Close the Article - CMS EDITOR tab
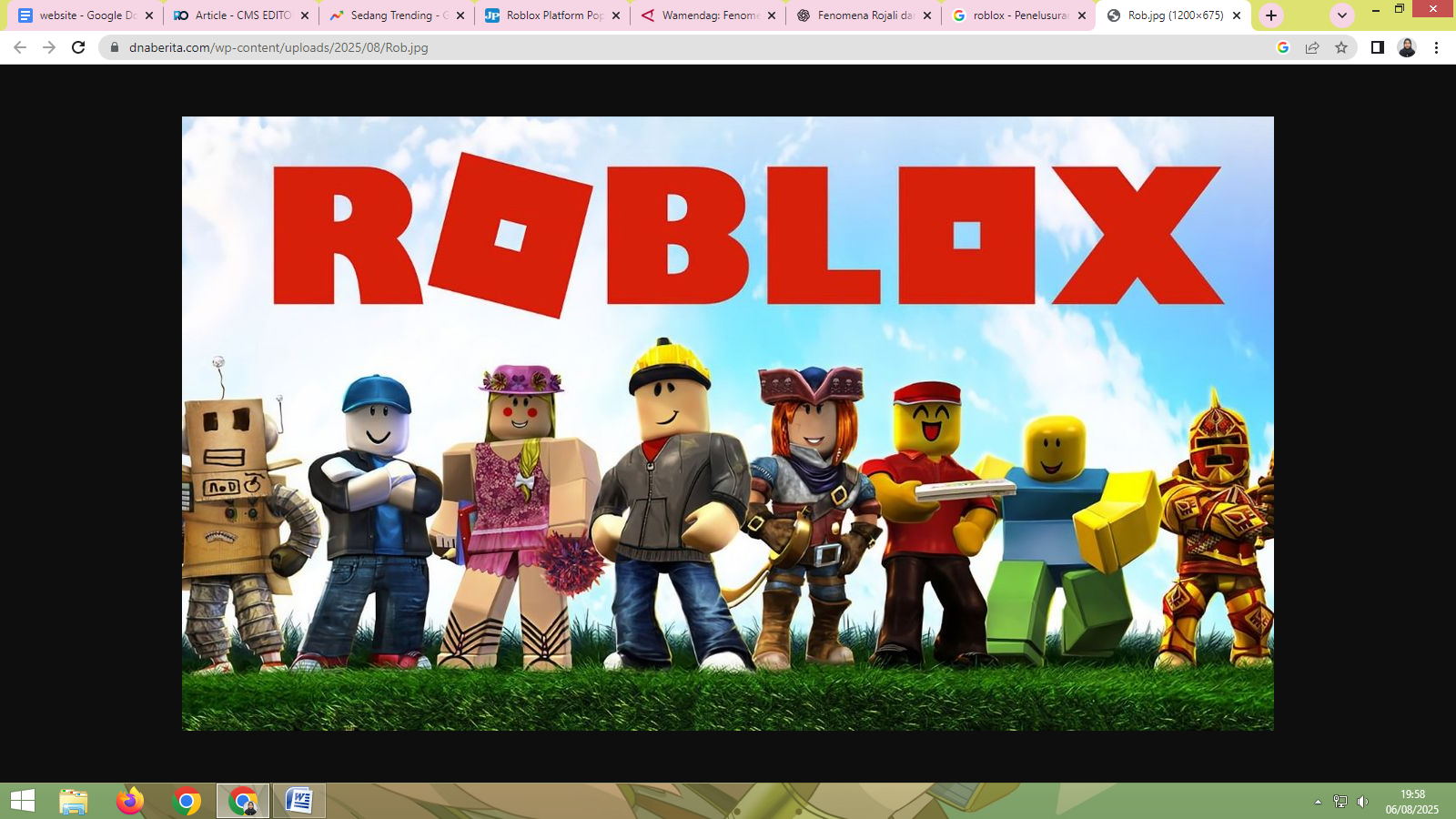This screenshot has height=819, width=1456. click(305, 15)
